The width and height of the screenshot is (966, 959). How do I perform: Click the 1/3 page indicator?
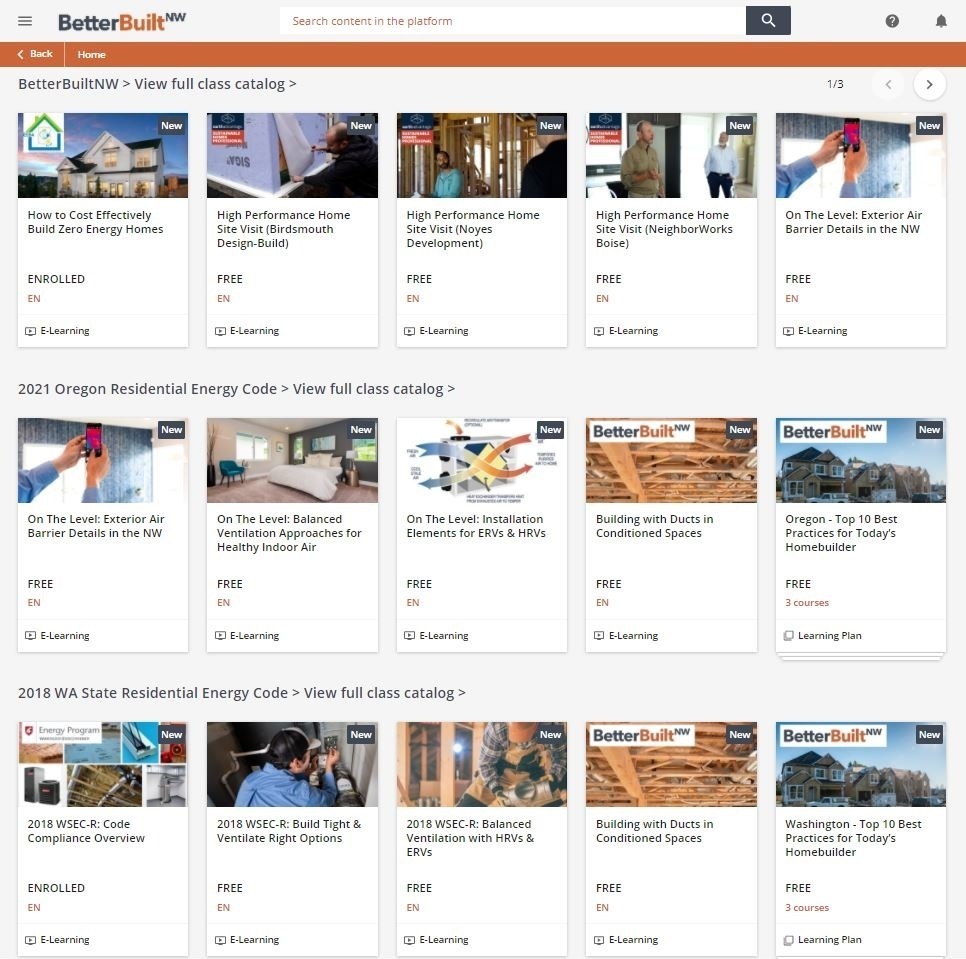pyautogui.click(x=835, y=84)
